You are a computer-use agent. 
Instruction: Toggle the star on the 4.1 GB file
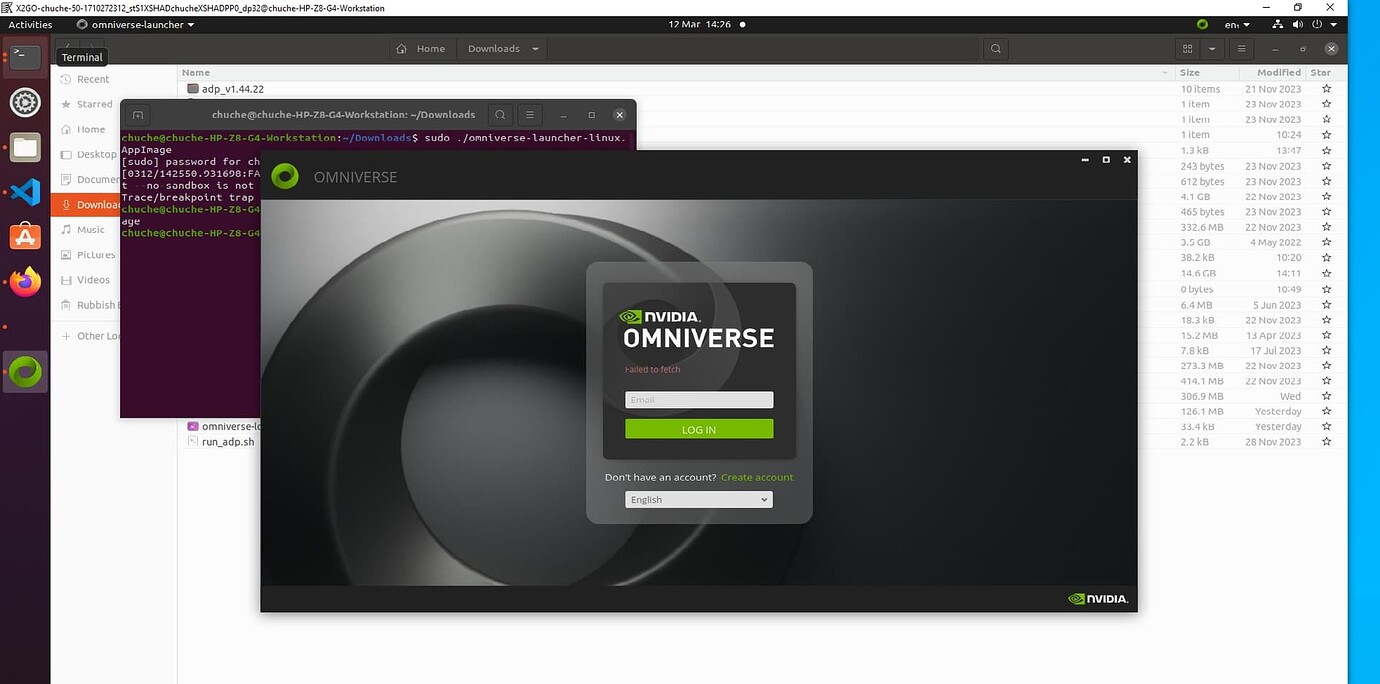[1326, 196]
